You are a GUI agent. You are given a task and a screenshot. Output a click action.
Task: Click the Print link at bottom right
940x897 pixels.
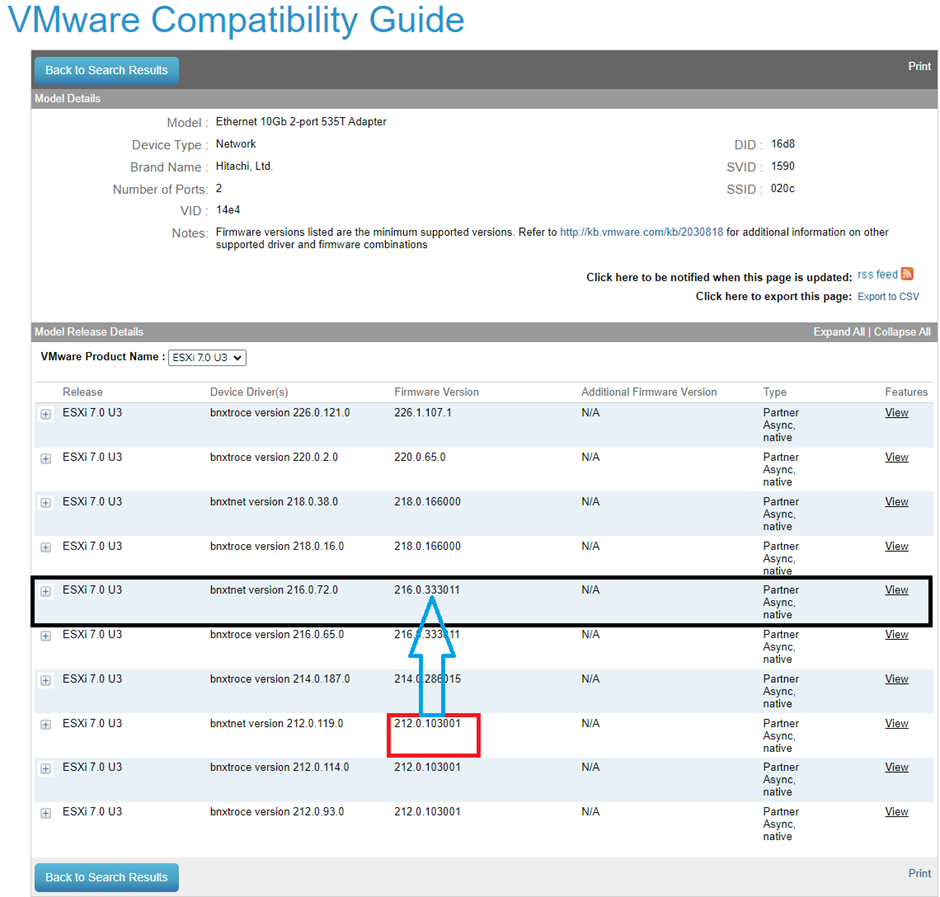coord(919,873)
